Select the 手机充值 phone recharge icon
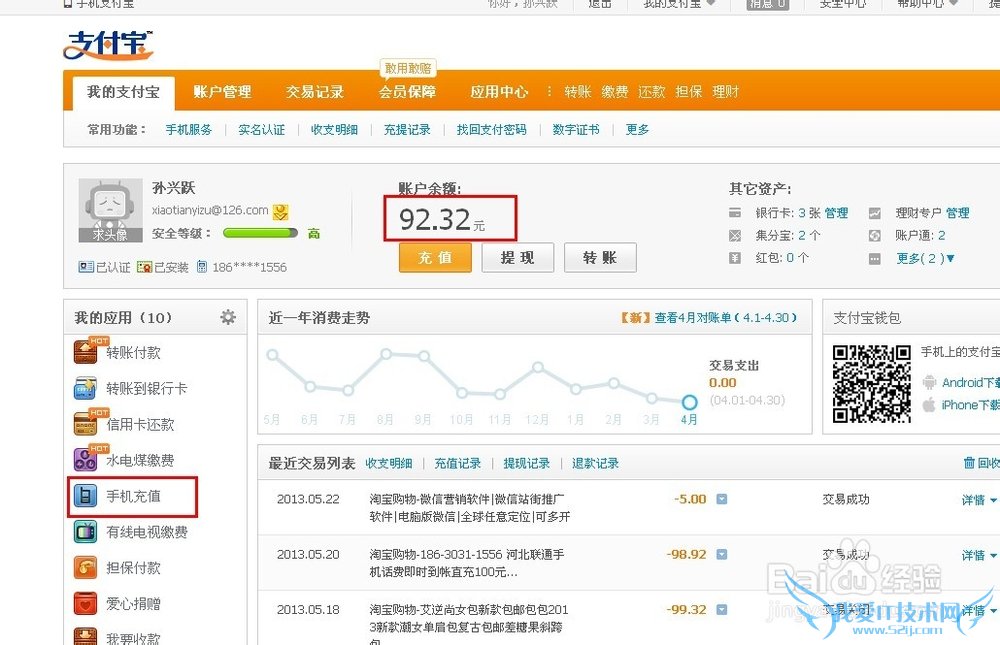 (86, 496)
